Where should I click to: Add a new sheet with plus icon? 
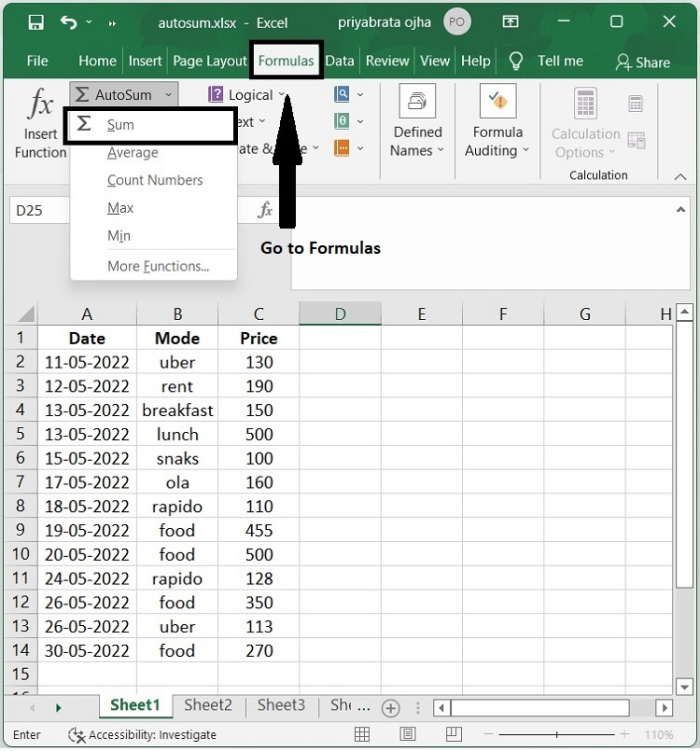391,708
